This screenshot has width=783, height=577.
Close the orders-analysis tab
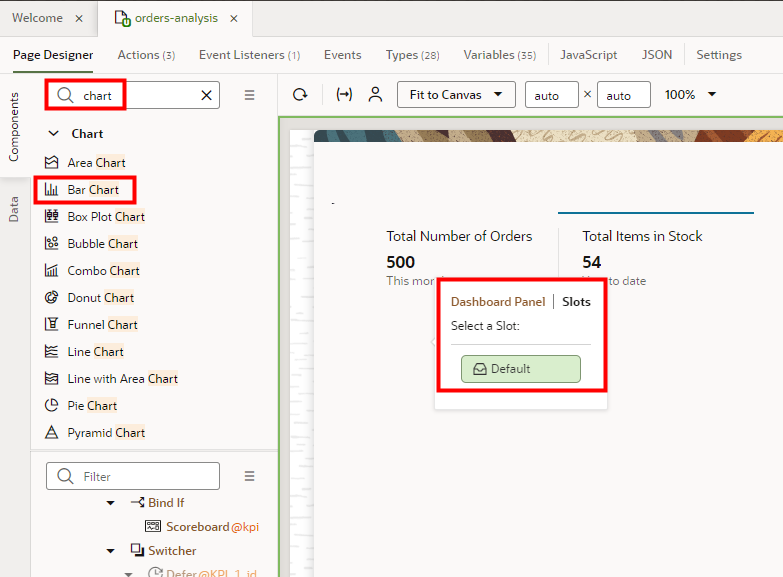click(234, 18)
